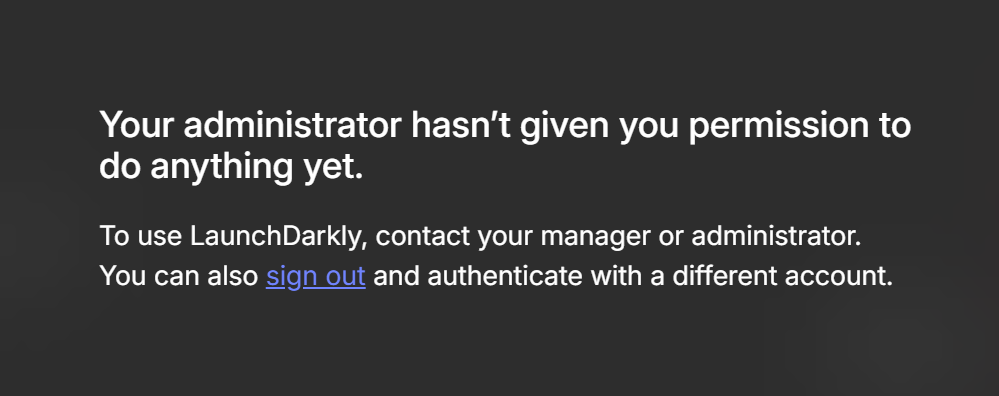999x396 pixels.
Task: Click the 'You can also' text
Action: tap(179, 276)
